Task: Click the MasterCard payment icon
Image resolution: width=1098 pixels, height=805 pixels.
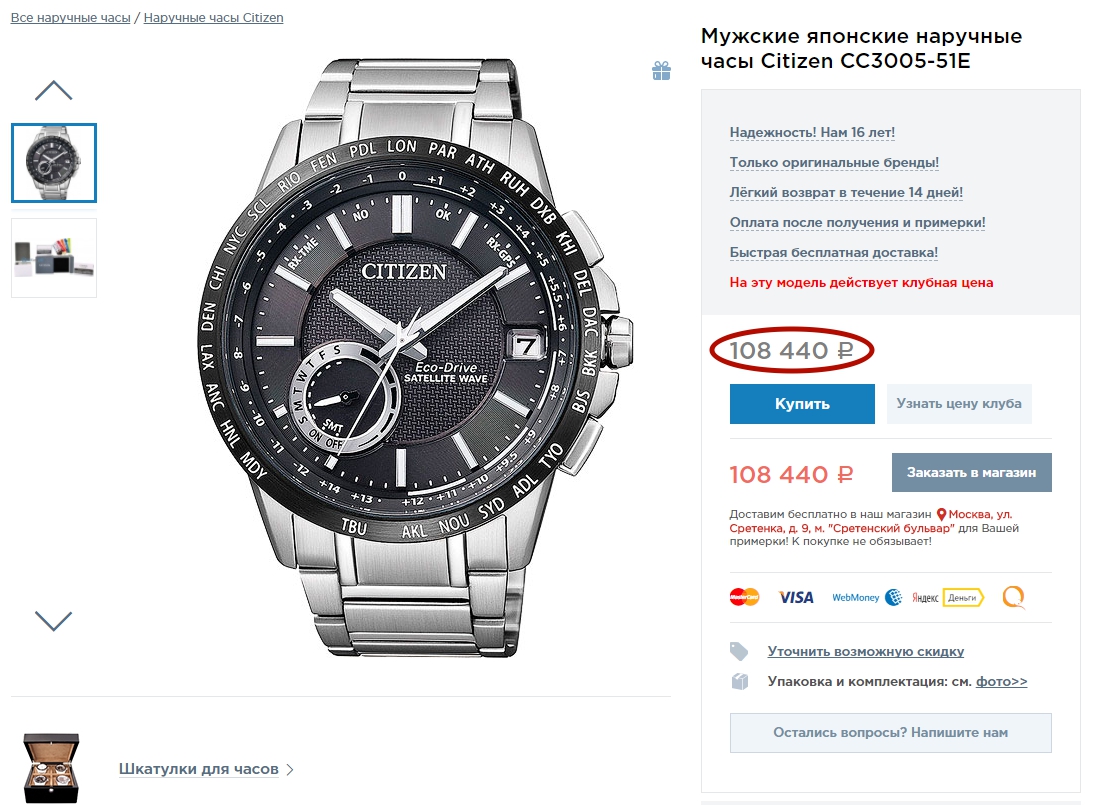Action: tap(744, 597)
